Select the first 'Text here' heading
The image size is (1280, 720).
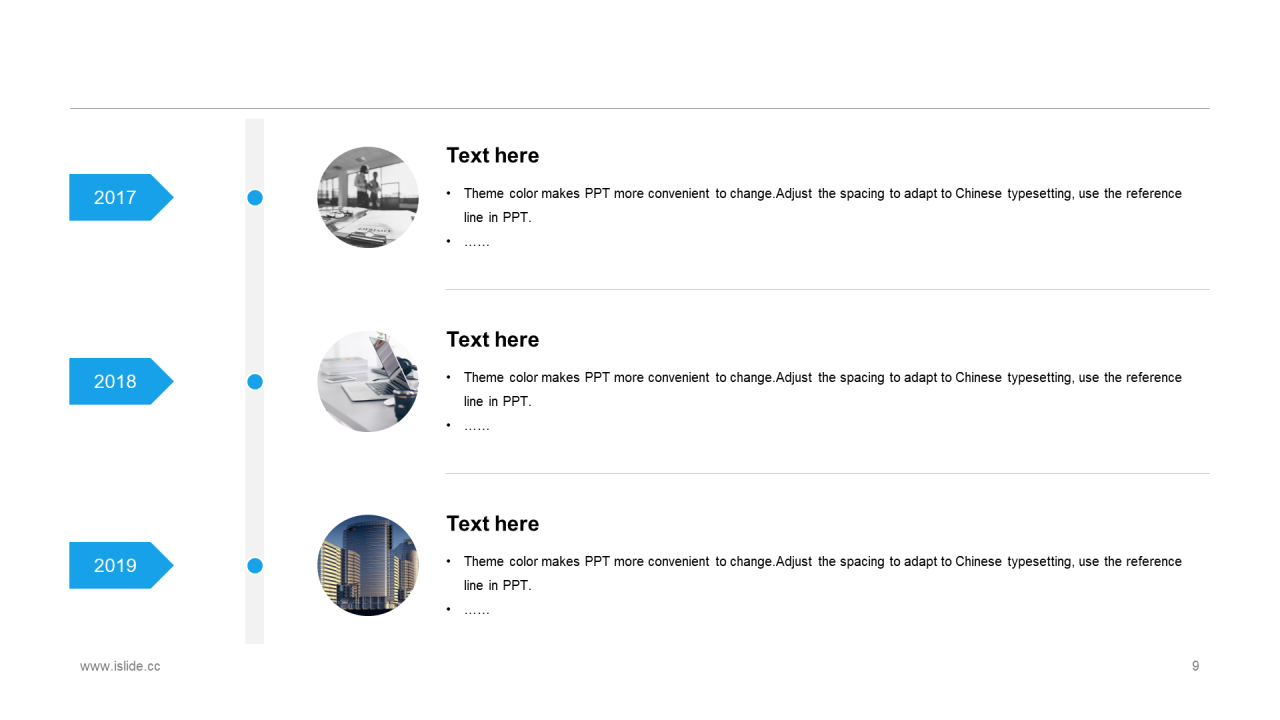pos(492,155)
